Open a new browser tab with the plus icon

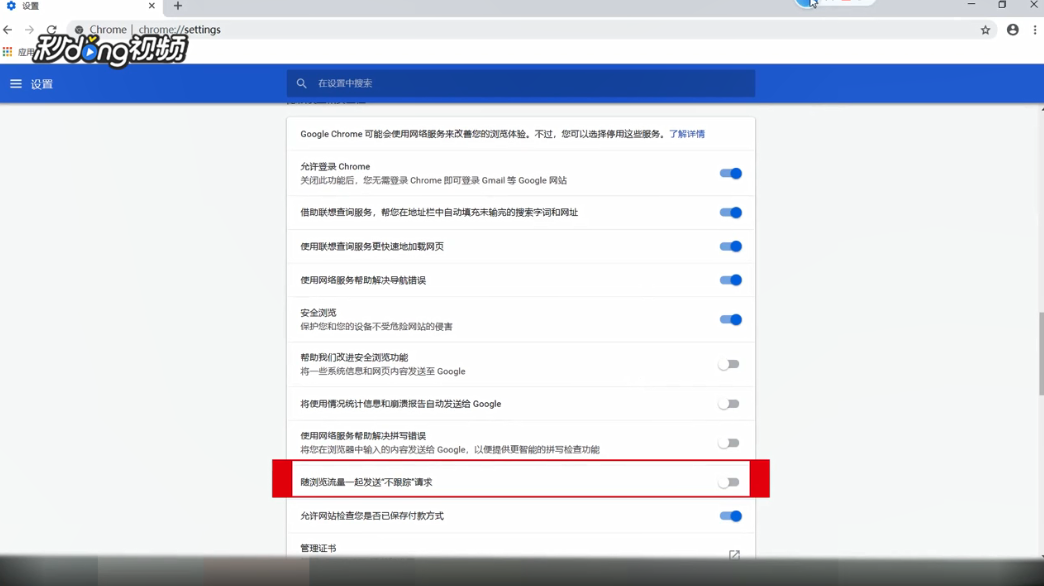(176, 6)
